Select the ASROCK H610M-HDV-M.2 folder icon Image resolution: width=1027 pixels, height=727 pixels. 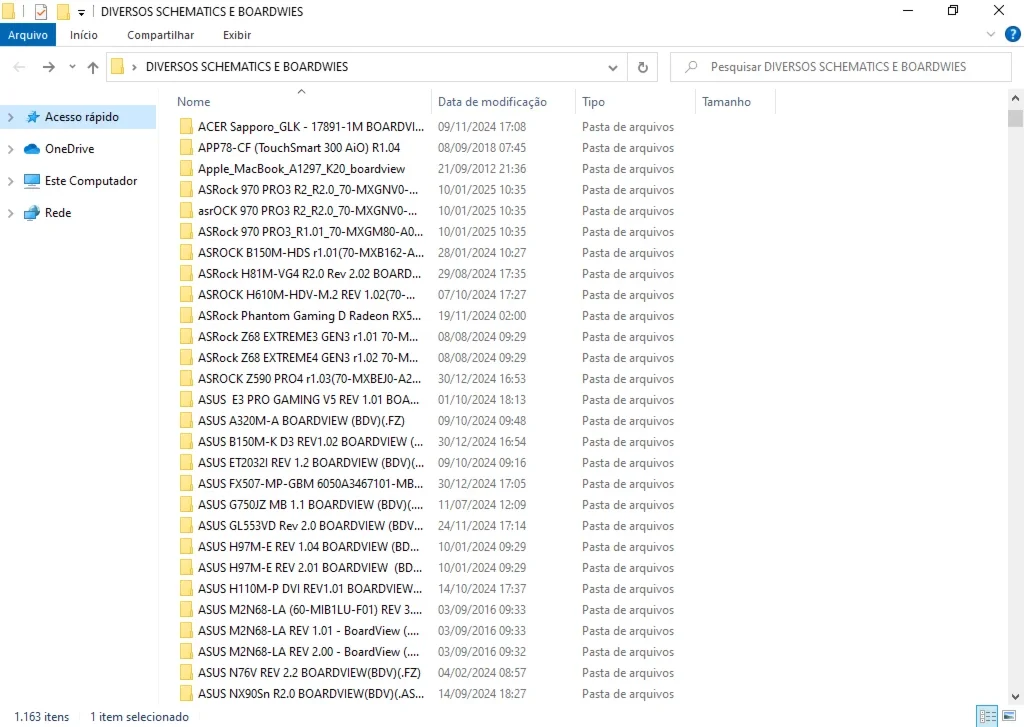(x=186, y=294)
